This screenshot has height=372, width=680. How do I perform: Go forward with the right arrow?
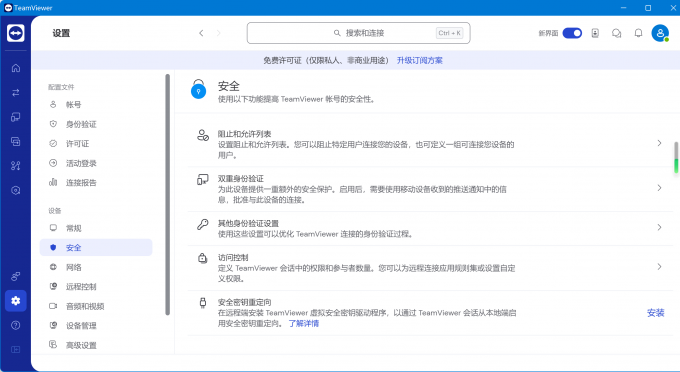(x=219, y=33)
